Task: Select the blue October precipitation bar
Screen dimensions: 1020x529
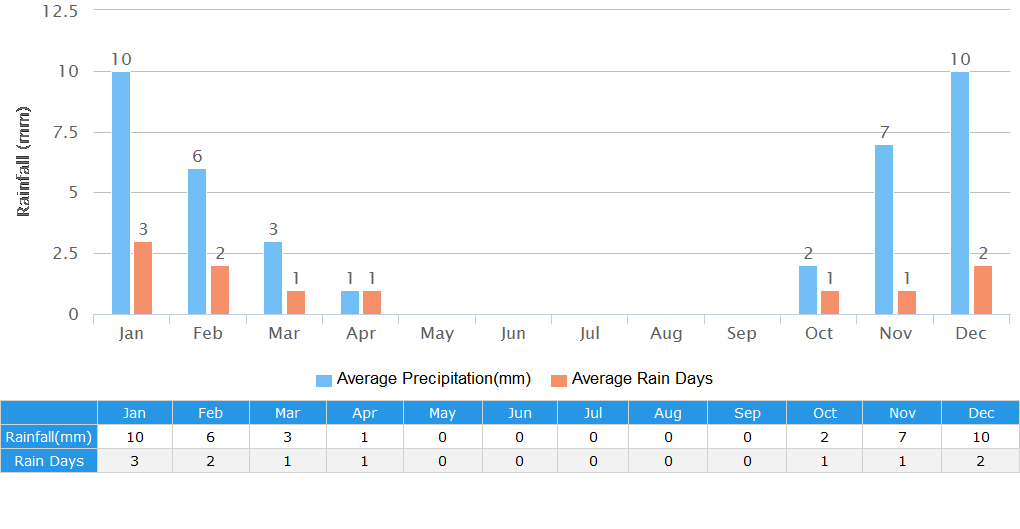Action: 808,290
